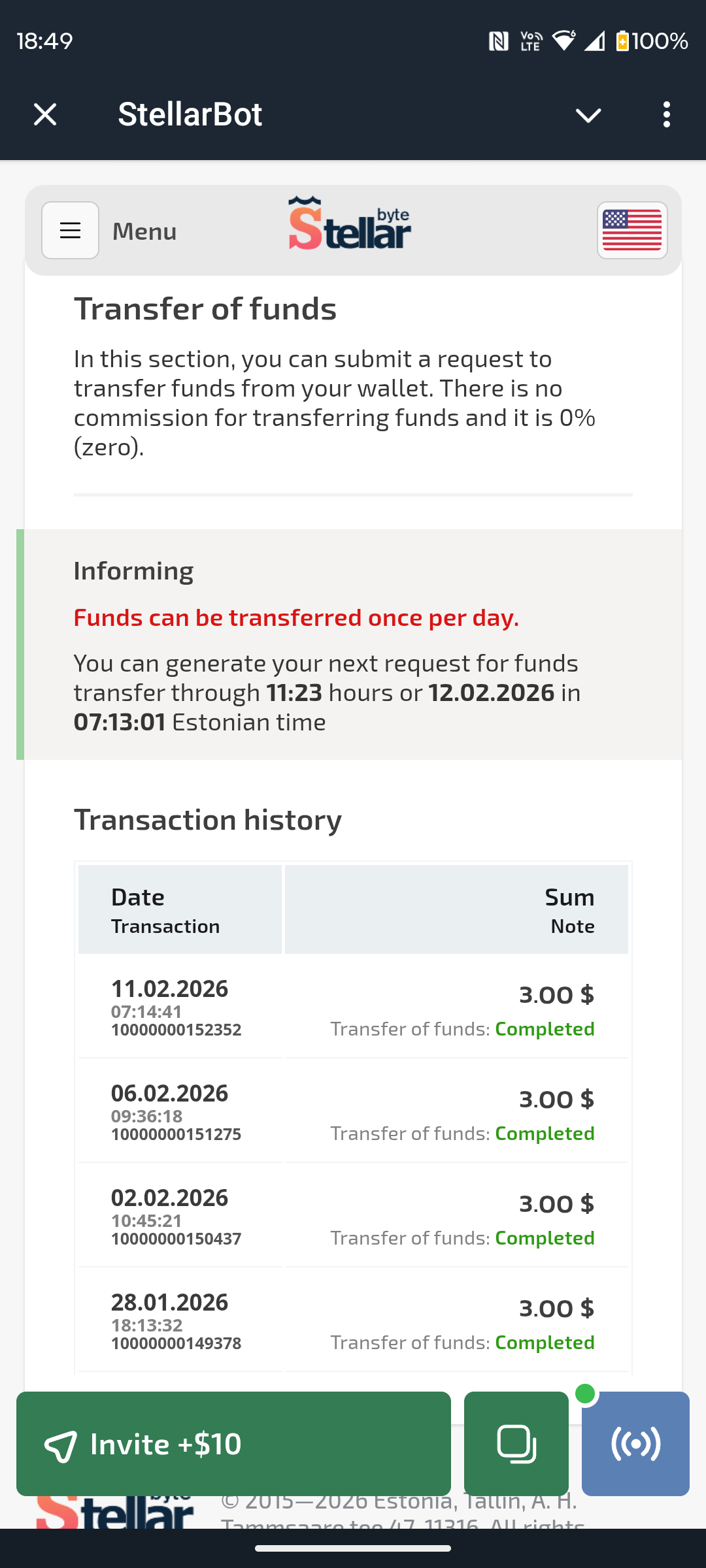This screenshot has width=706, height=1568.
Task: Open the three-dot options menu
Action: [x=666, y=114]
